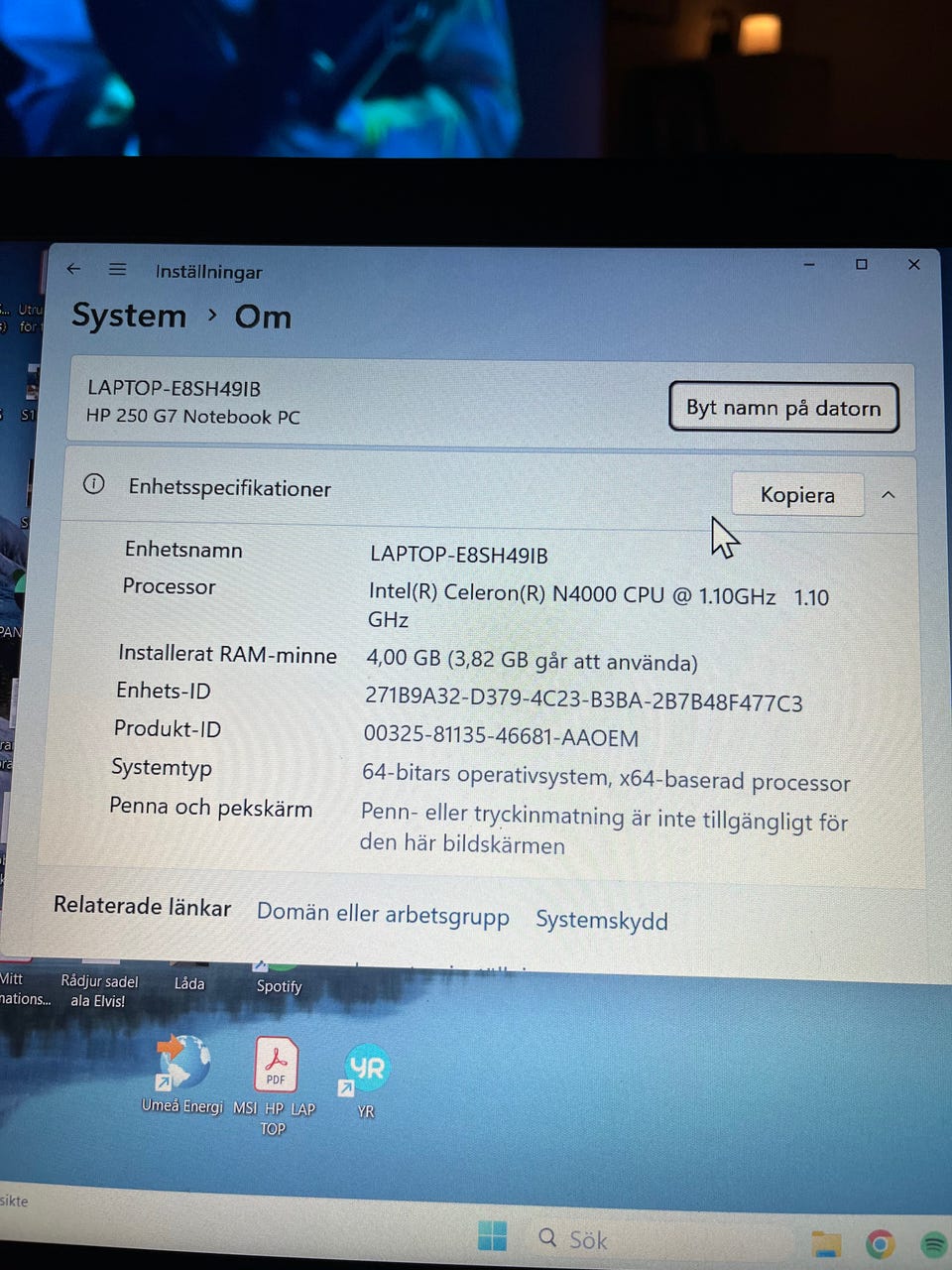Minimize the Inställningar window
The width and height of the screenshot is (952, 1270).
(809, 265)
